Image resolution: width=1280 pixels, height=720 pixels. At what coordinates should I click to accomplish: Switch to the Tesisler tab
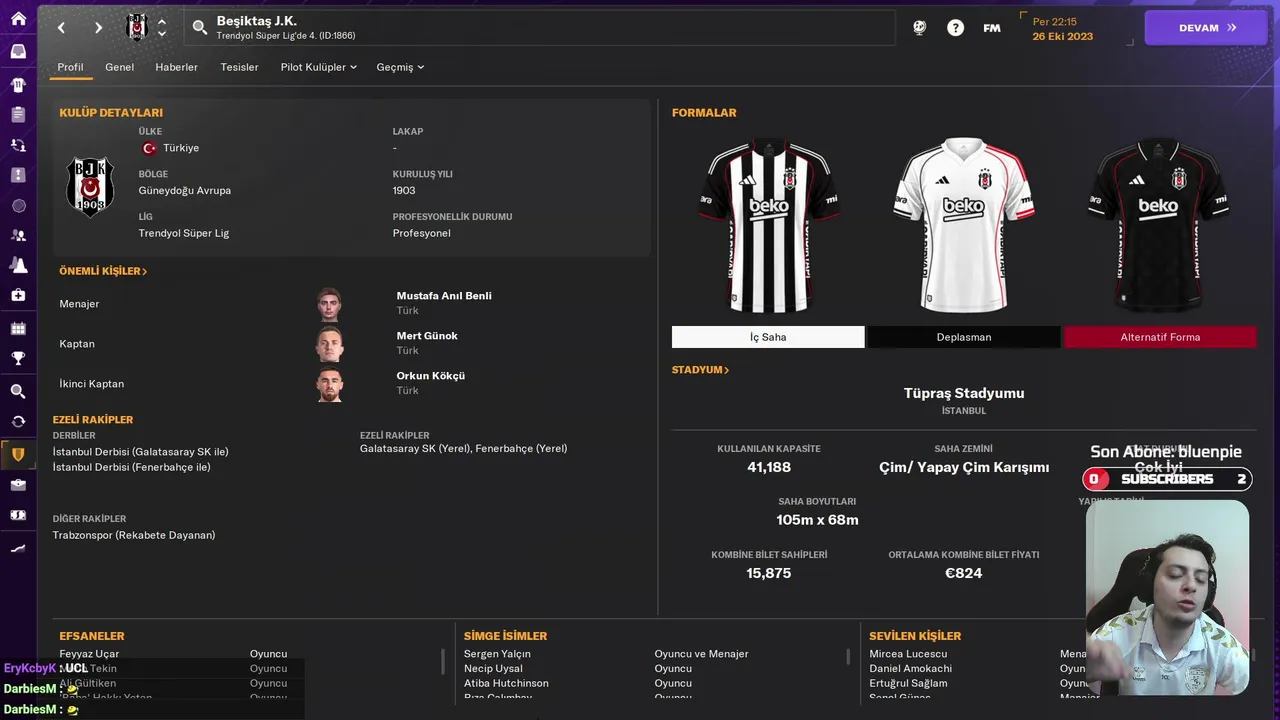pyautogui.click(x=239, y=67)
